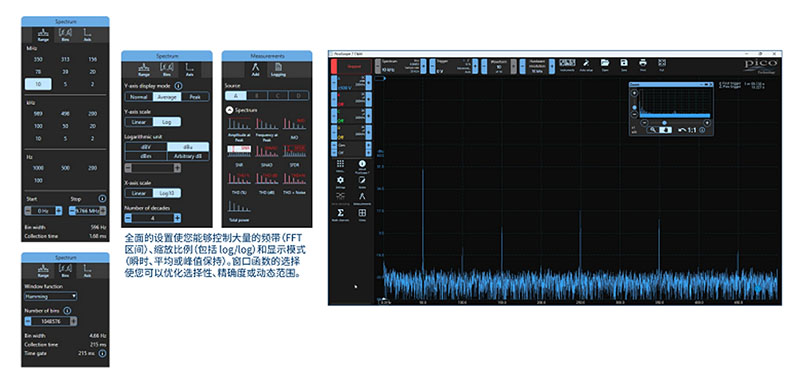This screenshot has height=380, width=800.
Task: Collapse the Spectrum measurements section
Action: pos(229,110)
